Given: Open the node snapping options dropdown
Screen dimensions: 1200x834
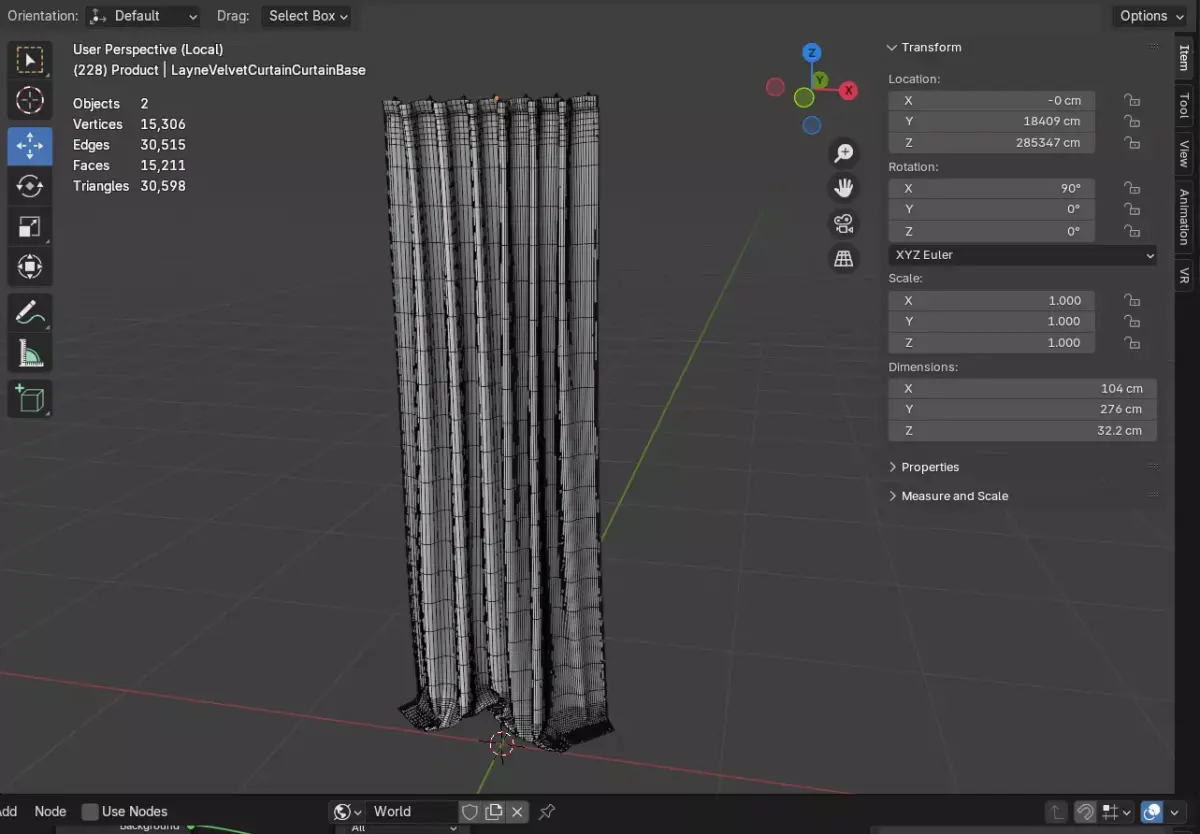Looking at the screenshot, I should pyautogui.click(x=1117, y=812).
